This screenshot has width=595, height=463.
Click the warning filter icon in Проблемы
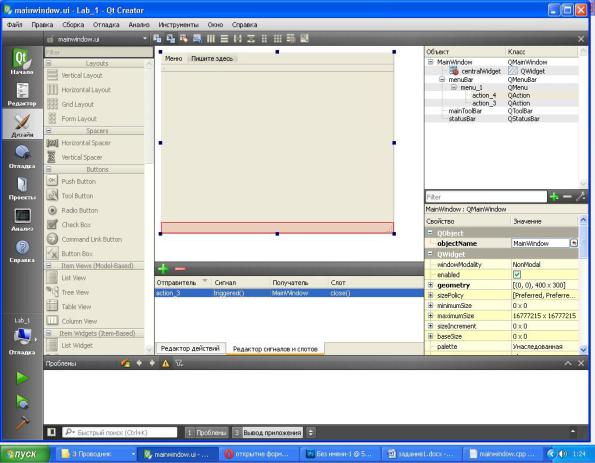[x=165, y=364]
